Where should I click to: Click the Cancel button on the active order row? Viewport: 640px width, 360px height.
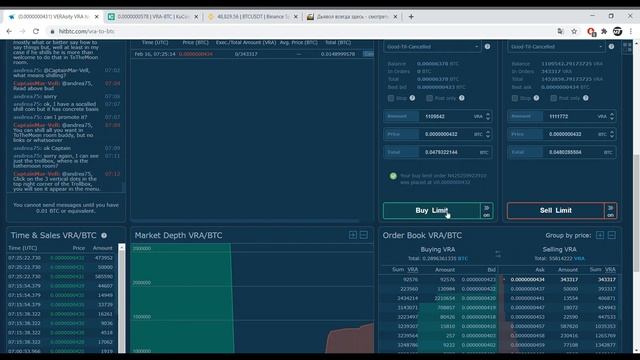pos(369,54)
